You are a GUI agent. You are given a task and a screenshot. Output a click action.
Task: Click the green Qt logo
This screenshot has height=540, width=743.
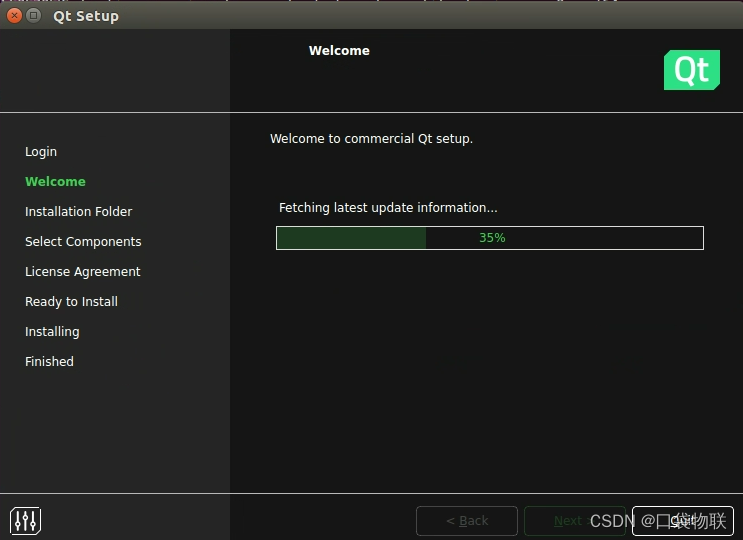pyautogui.click(x=691, y=70)
